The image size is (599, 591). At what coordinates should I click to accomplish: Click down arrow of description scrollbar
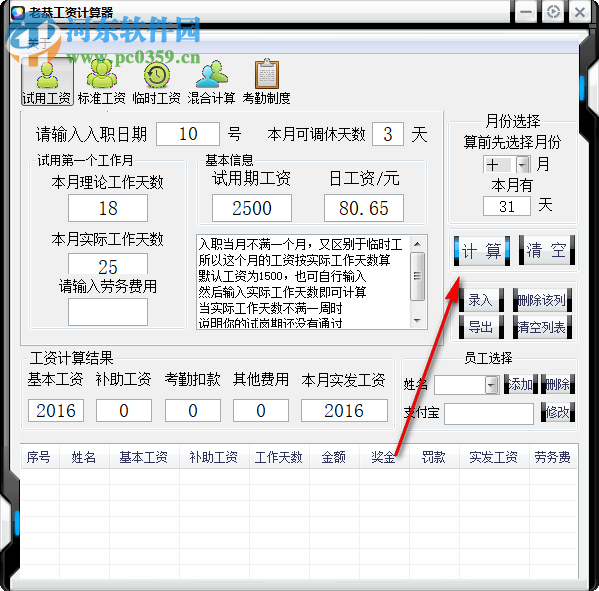417,321
